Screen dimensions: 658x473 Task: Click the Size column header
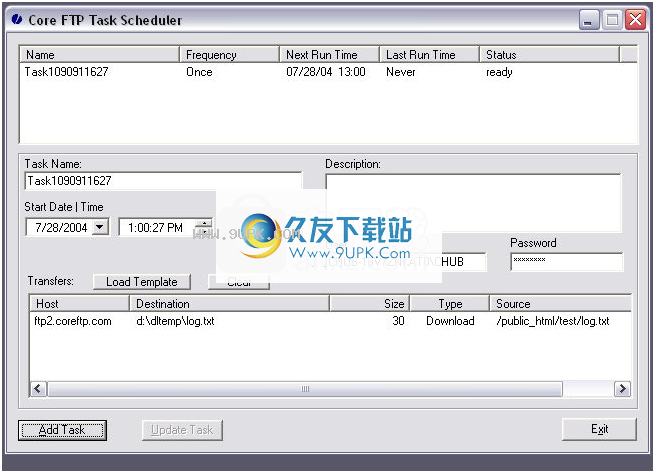pyautogui.click(x=369, y=303)
